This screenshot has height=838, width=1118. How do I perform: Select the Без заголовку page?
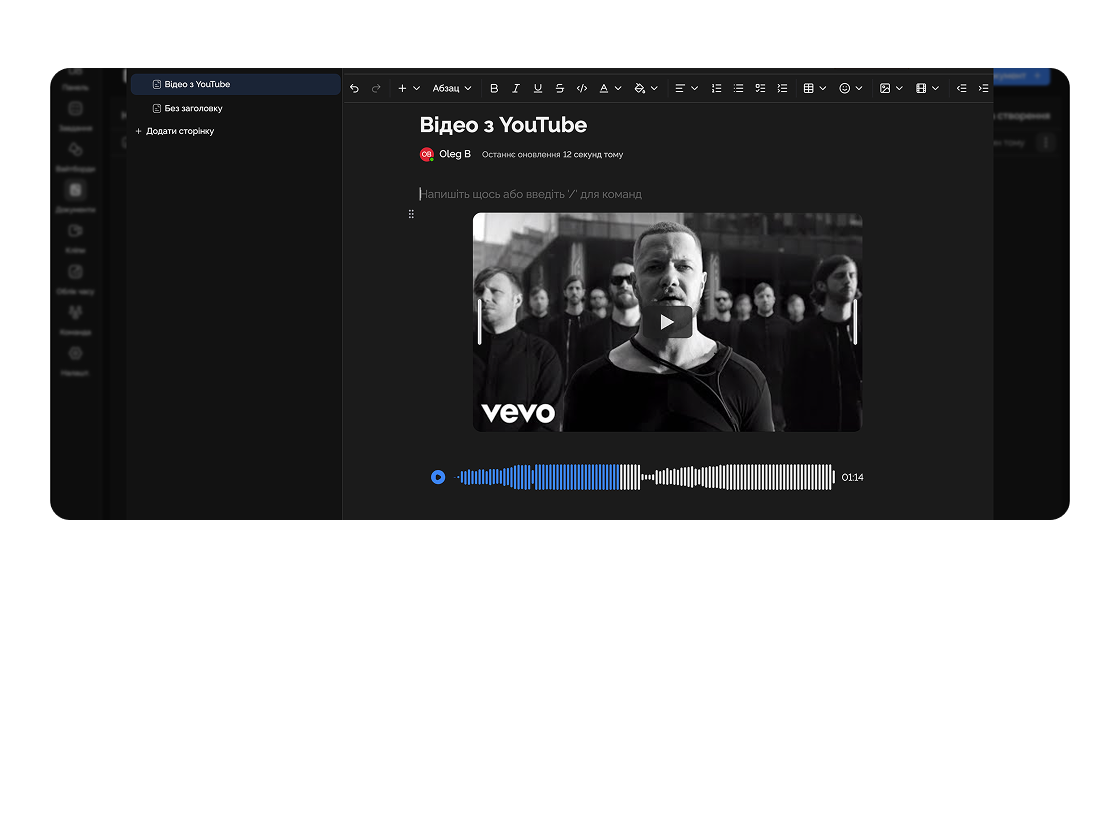[x=193, y=108]
